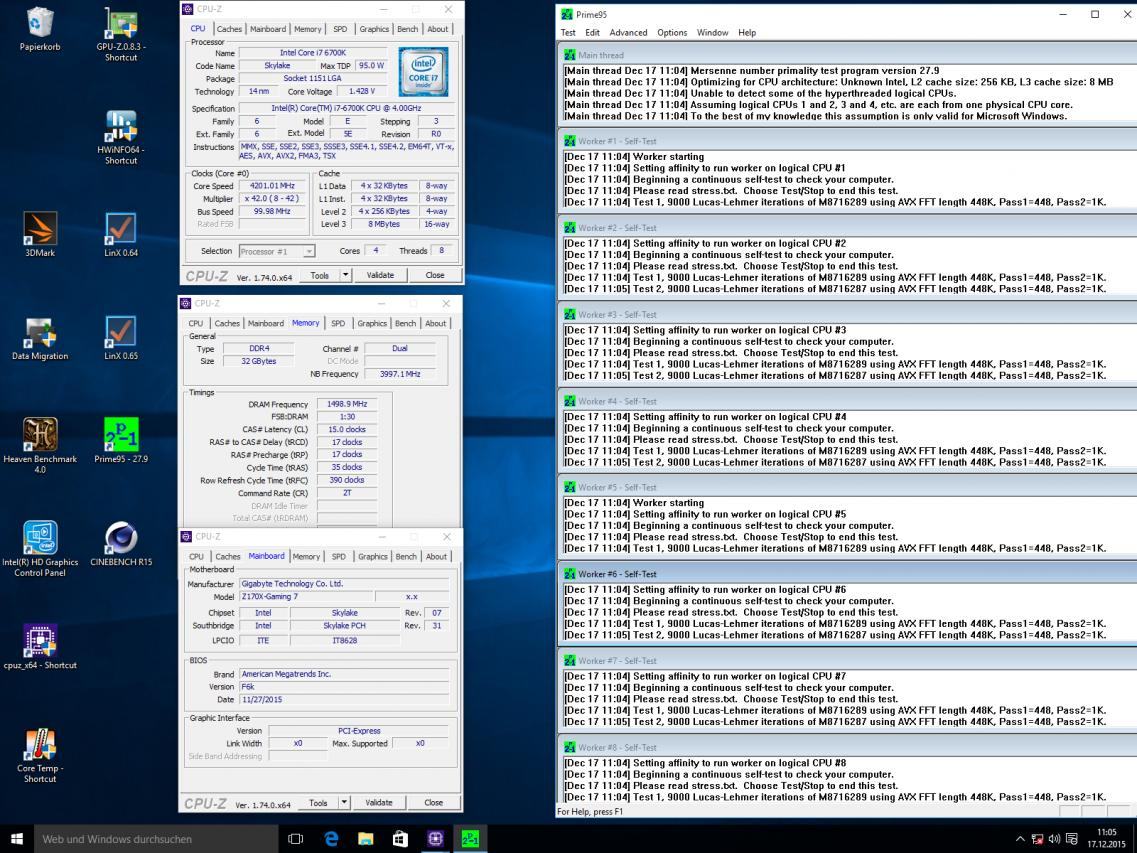The width and height of the screenshot is (1137, 853).
Task: Click the Intel Core i7 6700K name field
Action: coord(313,52)
